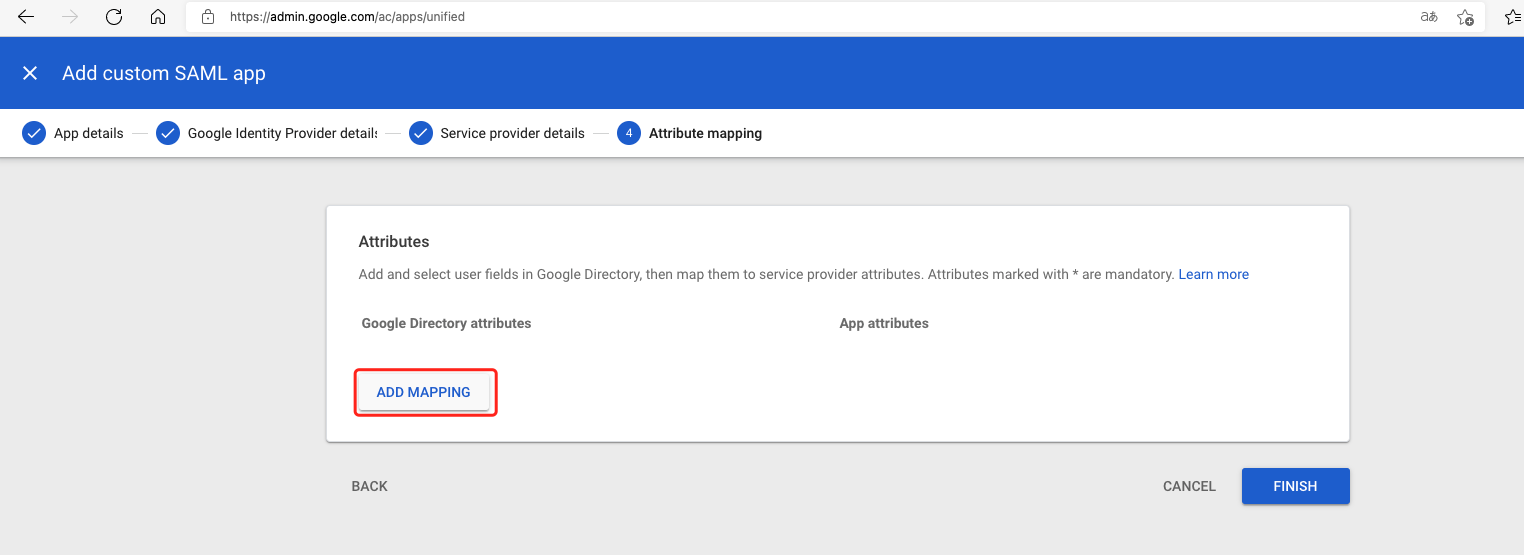Close the Add custom SAML app dialog
The image size is (1524, 555).
pos(30,73)
